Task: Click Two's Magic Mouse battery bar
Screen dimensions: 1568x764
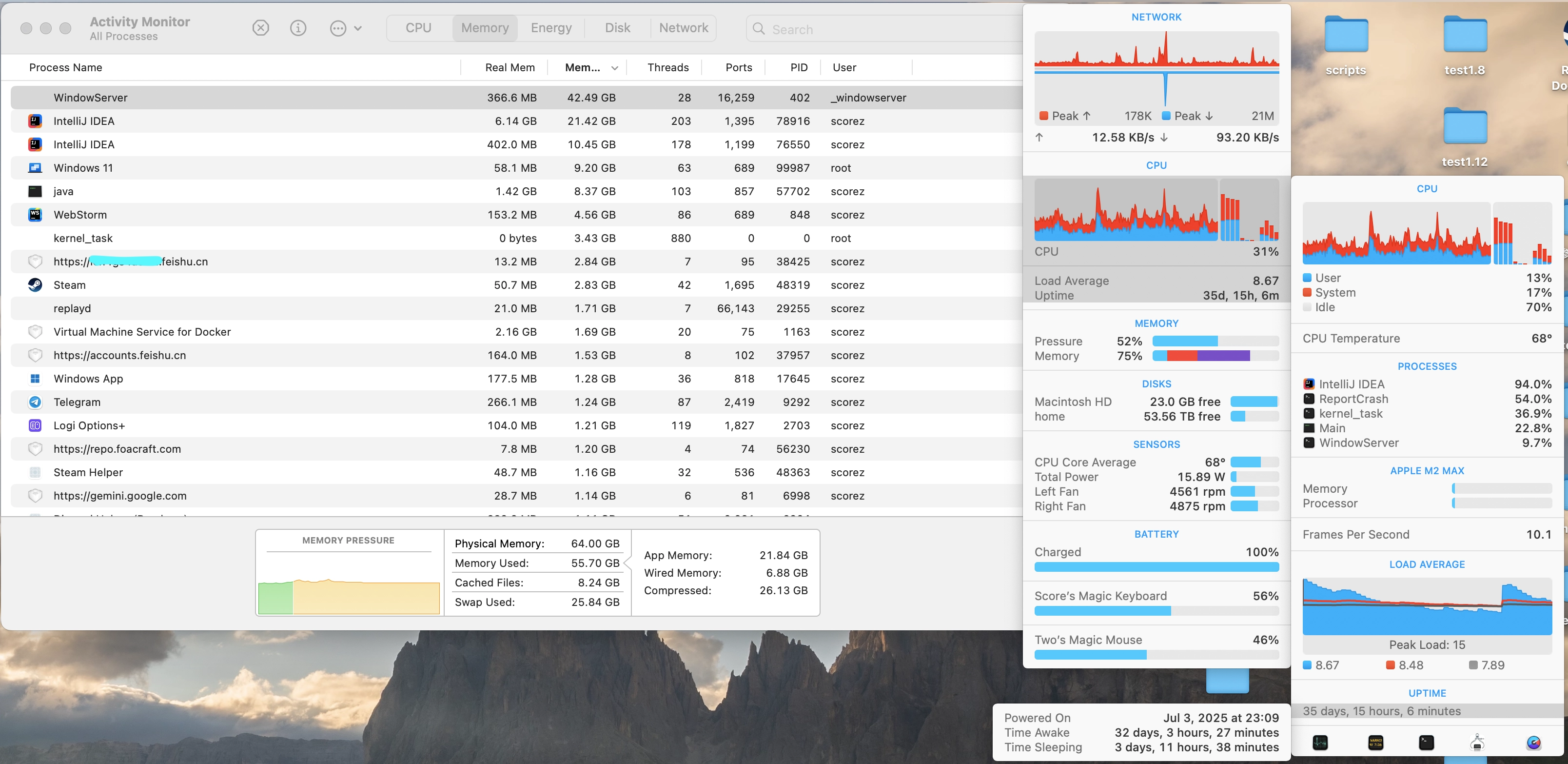Action: (1156, 654)
